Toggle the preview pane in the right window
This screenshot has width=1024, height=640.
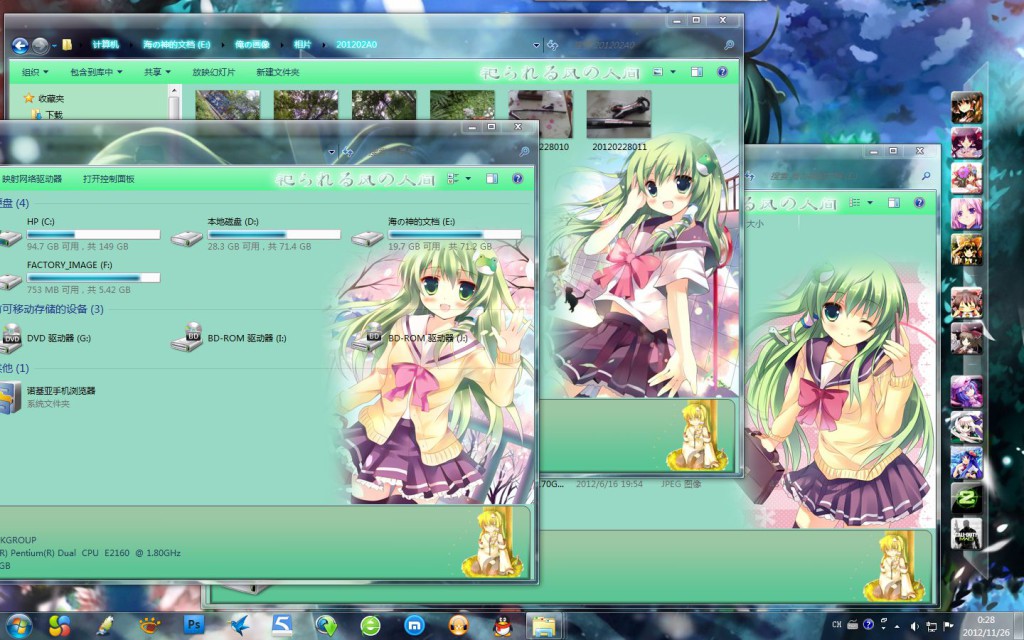pos(893,203)
